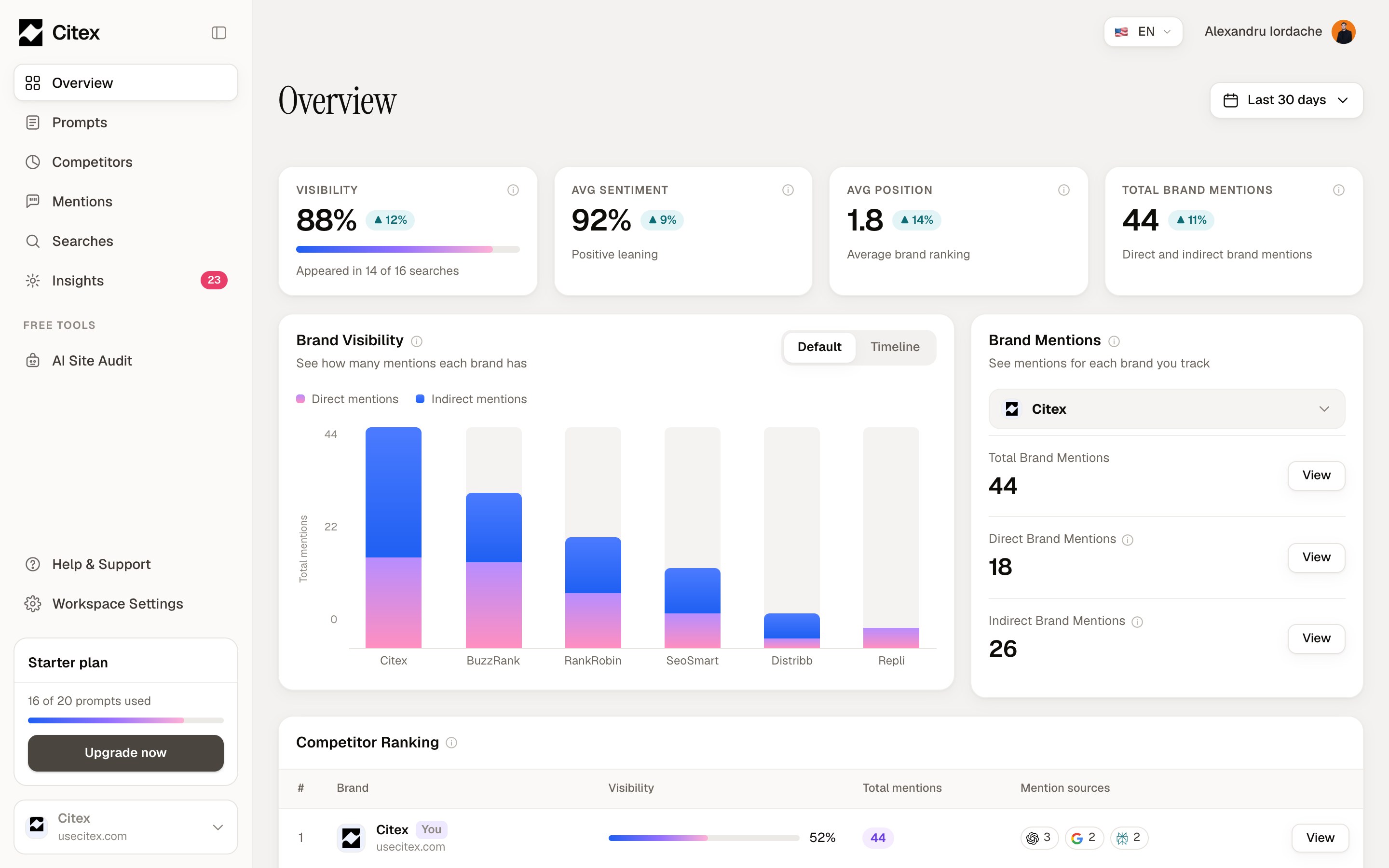Click View in Citex competitor ranking row
Screen dimensions: 1389x868
pyautogui.click(x=1320, y=838)
